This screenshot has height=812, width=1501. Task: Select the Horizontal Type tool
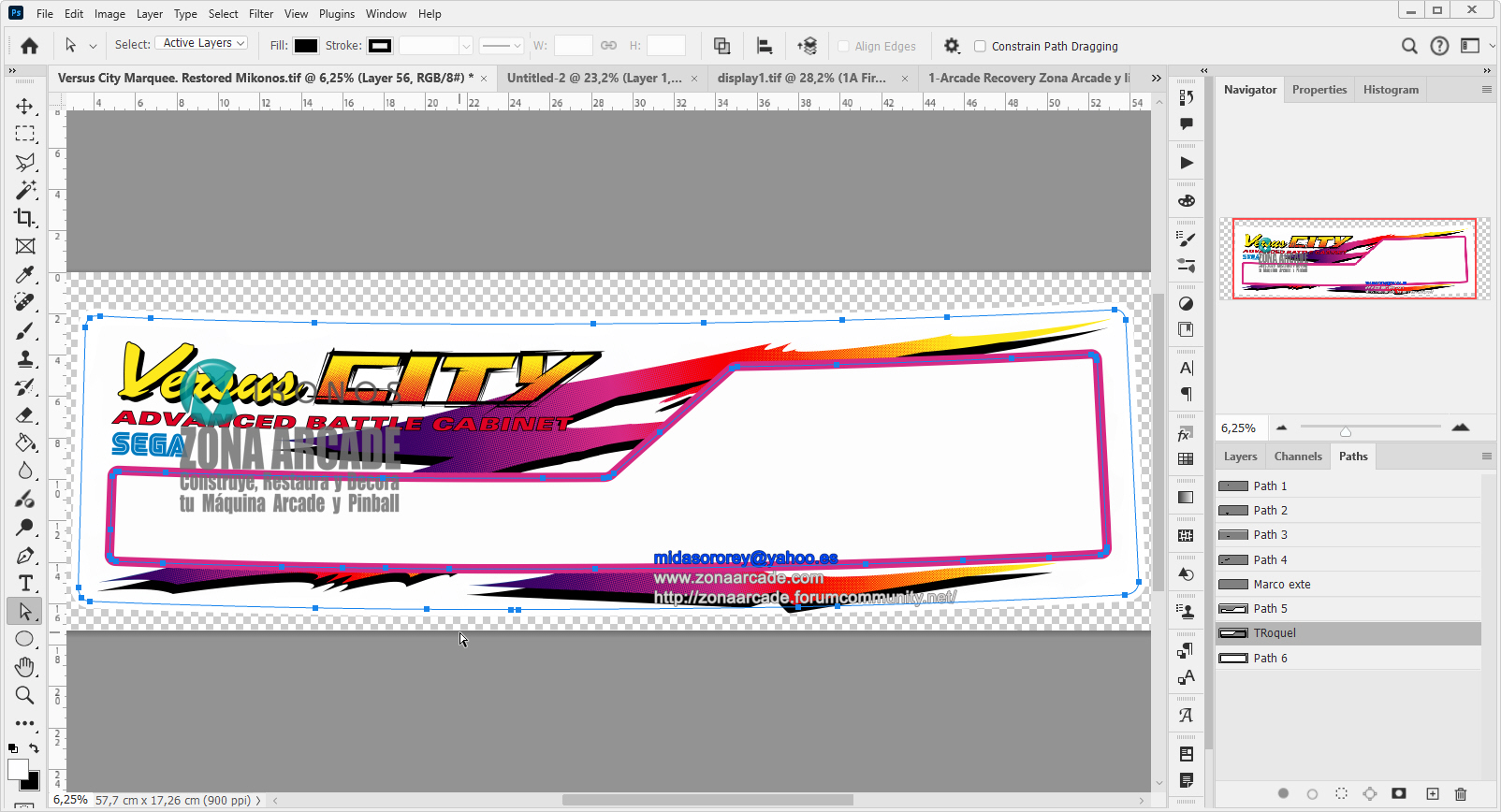[25, 583]
